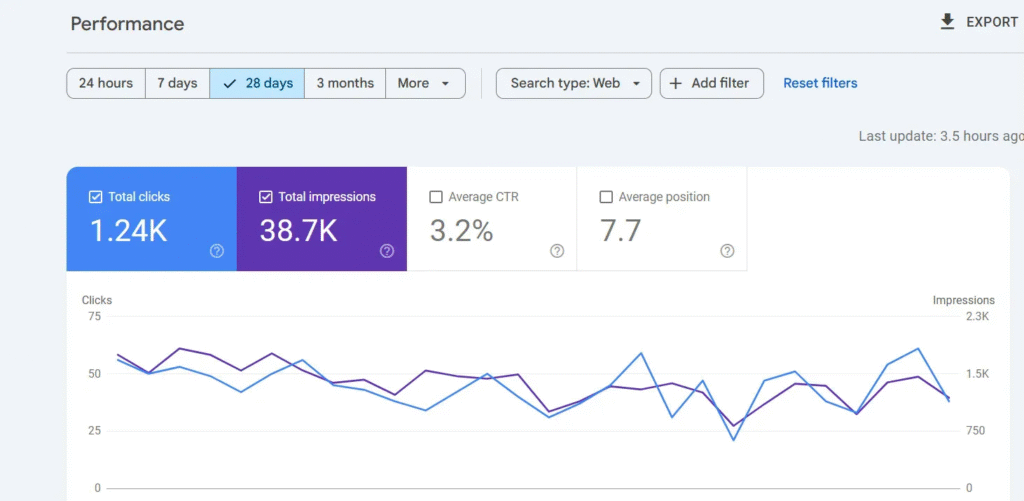Select the 28 days range
The image size is (1024, 501).
[257, 84]
